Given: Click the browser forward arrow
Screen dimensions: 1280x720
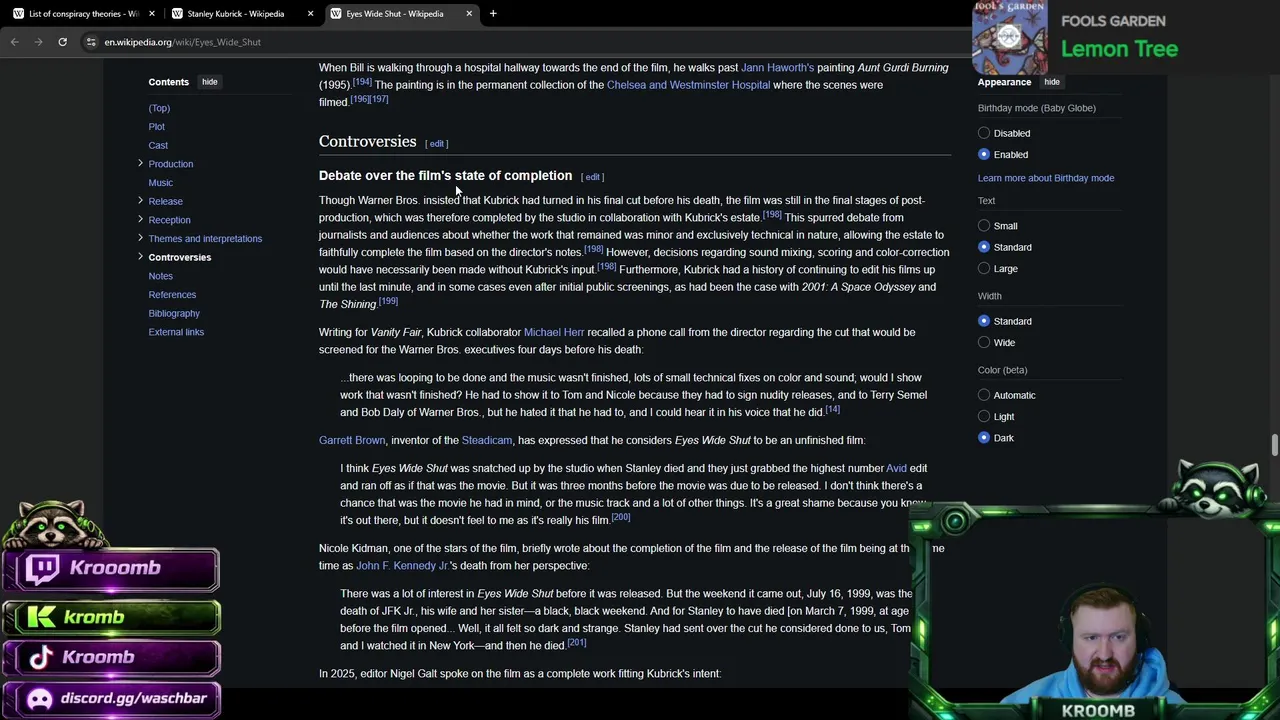Looking at the screenshot, I should click(38, 42).
